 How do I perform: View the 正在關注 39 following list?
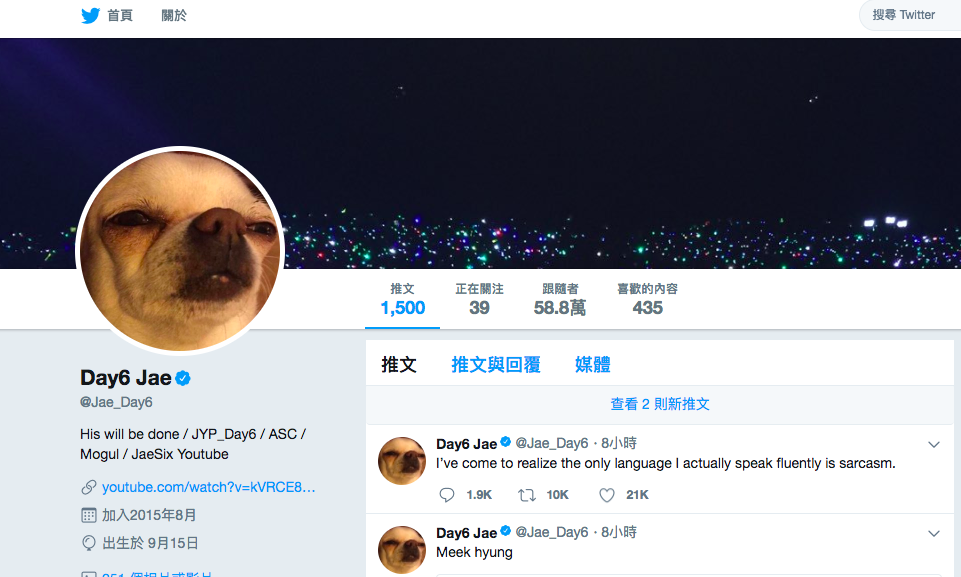(479, 299)
